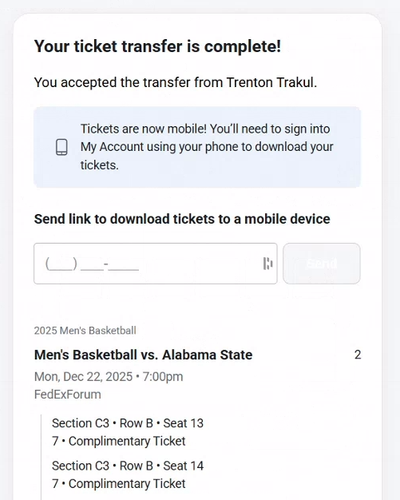The height and width of the screenshot is (500, 400).
Task: Click the Send button
Action: click(x=322, y=263)
